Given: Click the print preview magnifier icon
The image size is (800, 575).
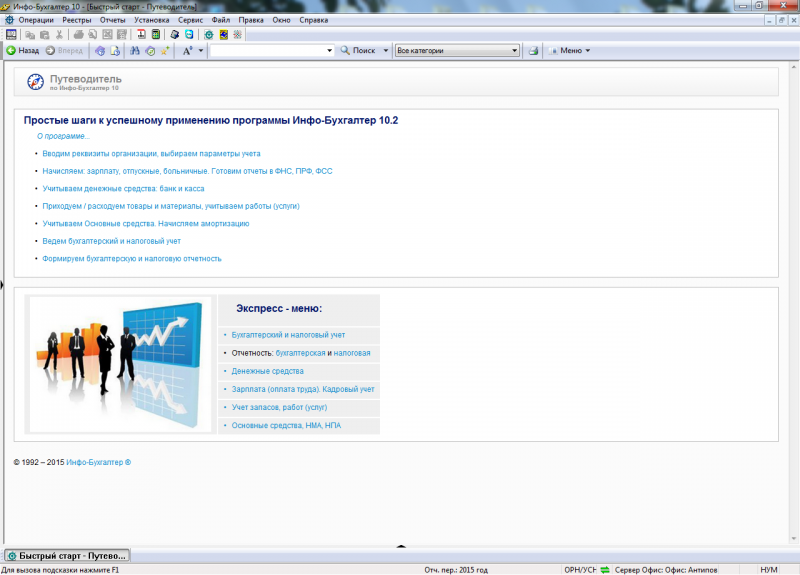Looking at the screenshot, I should click(x=92, y=35).
